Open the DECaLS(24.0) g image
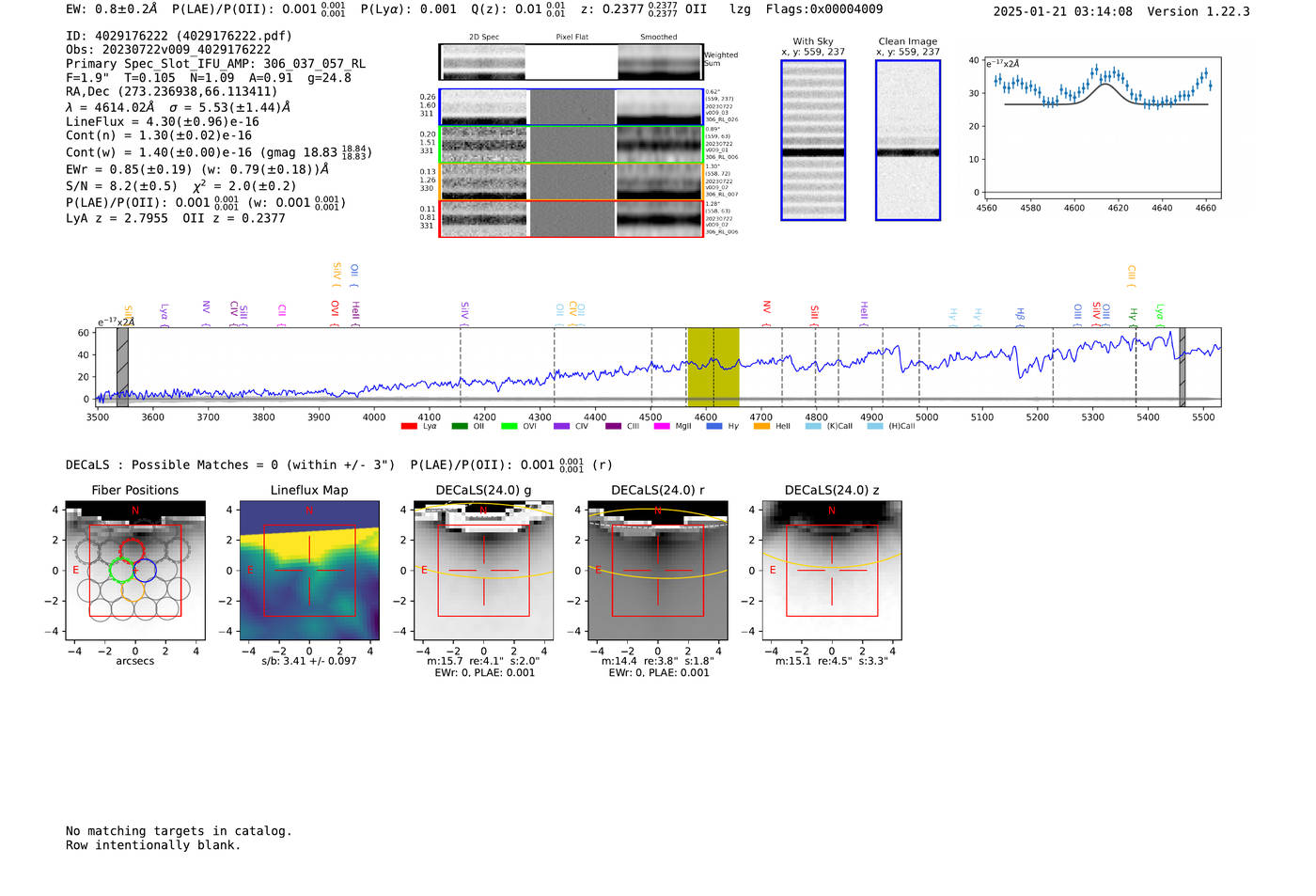This screenshot has width=1316, height=896. point(484,571)
